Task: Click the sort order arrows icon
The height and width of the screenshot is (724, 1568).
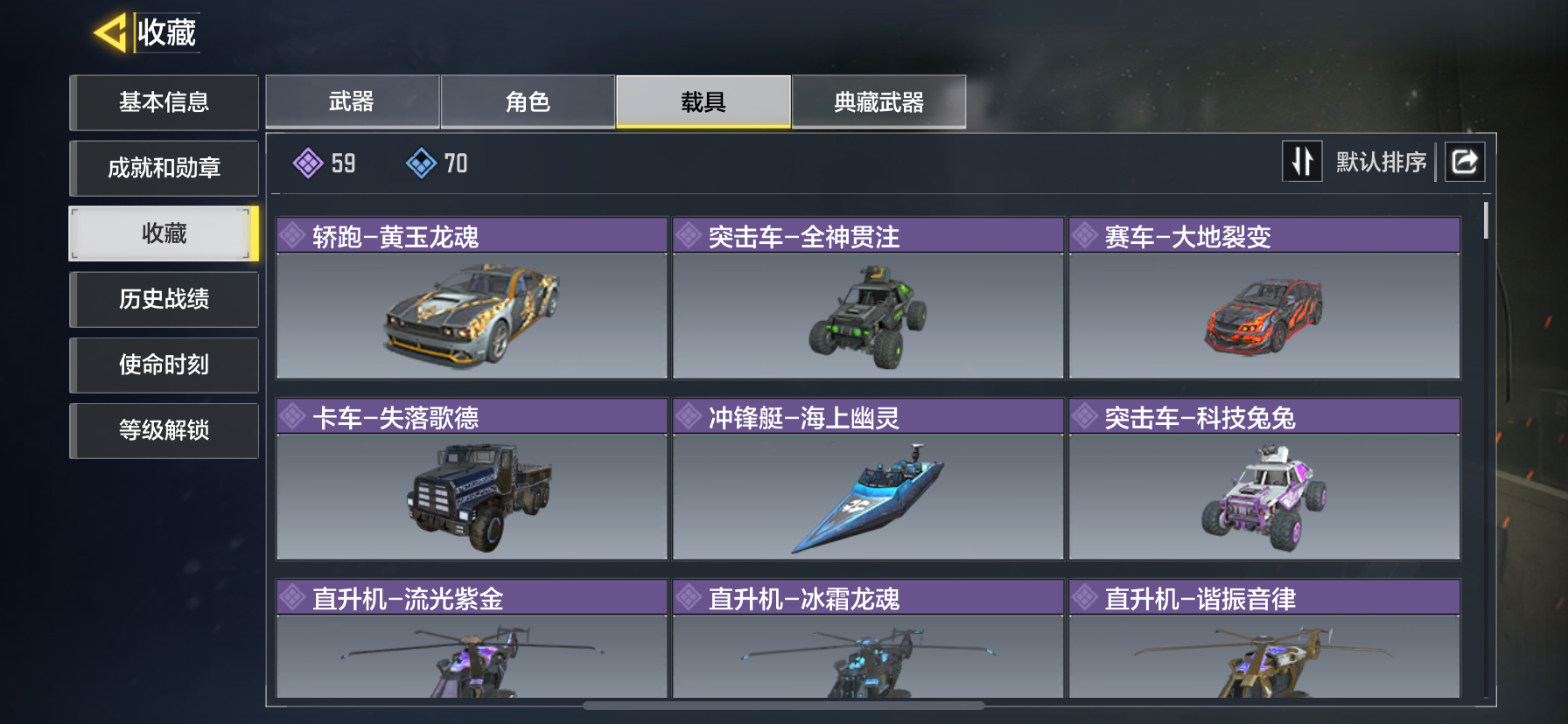Action: 1302,162
